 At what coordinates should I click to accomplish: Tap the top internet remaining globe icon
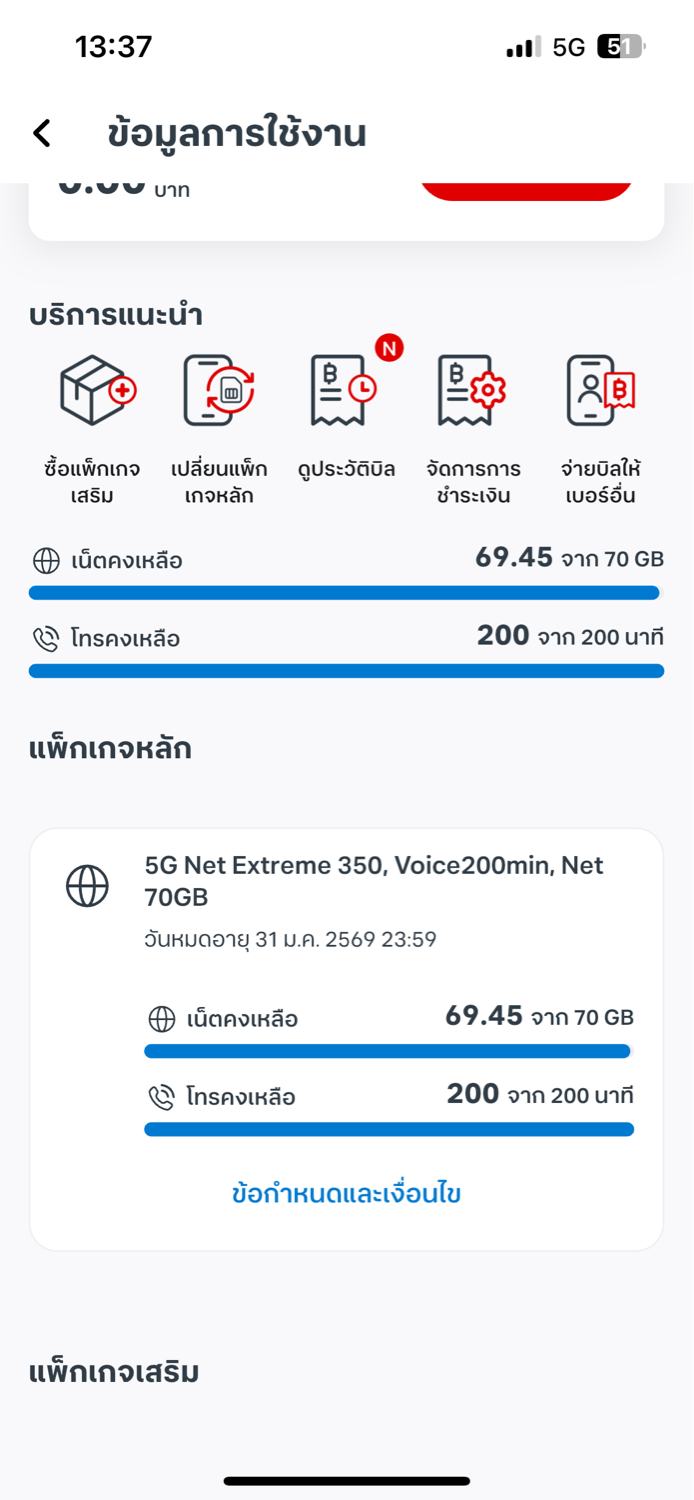[46, 561]
